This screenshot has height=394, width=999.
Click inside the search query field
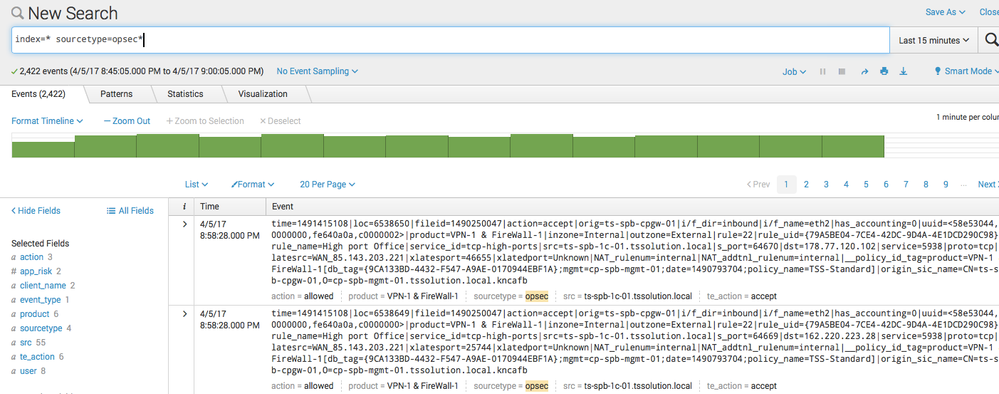click(x=450, y=40)
